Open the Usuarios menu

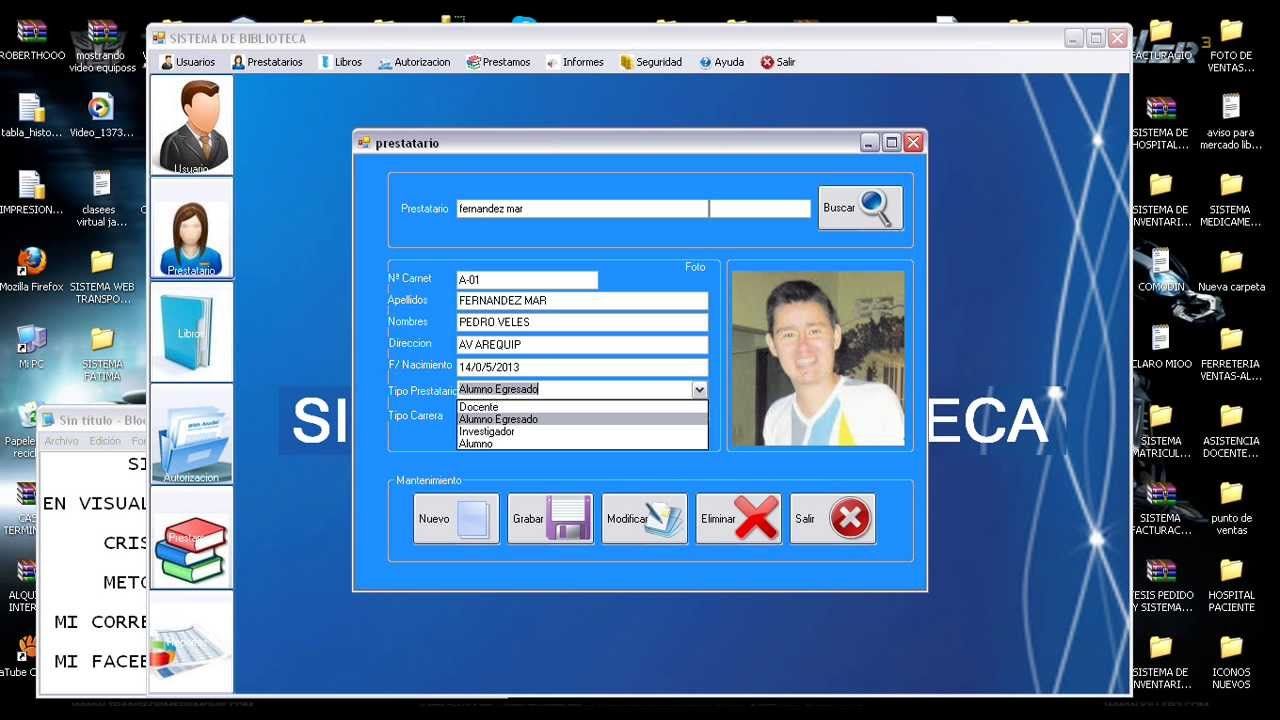(188, 62)
